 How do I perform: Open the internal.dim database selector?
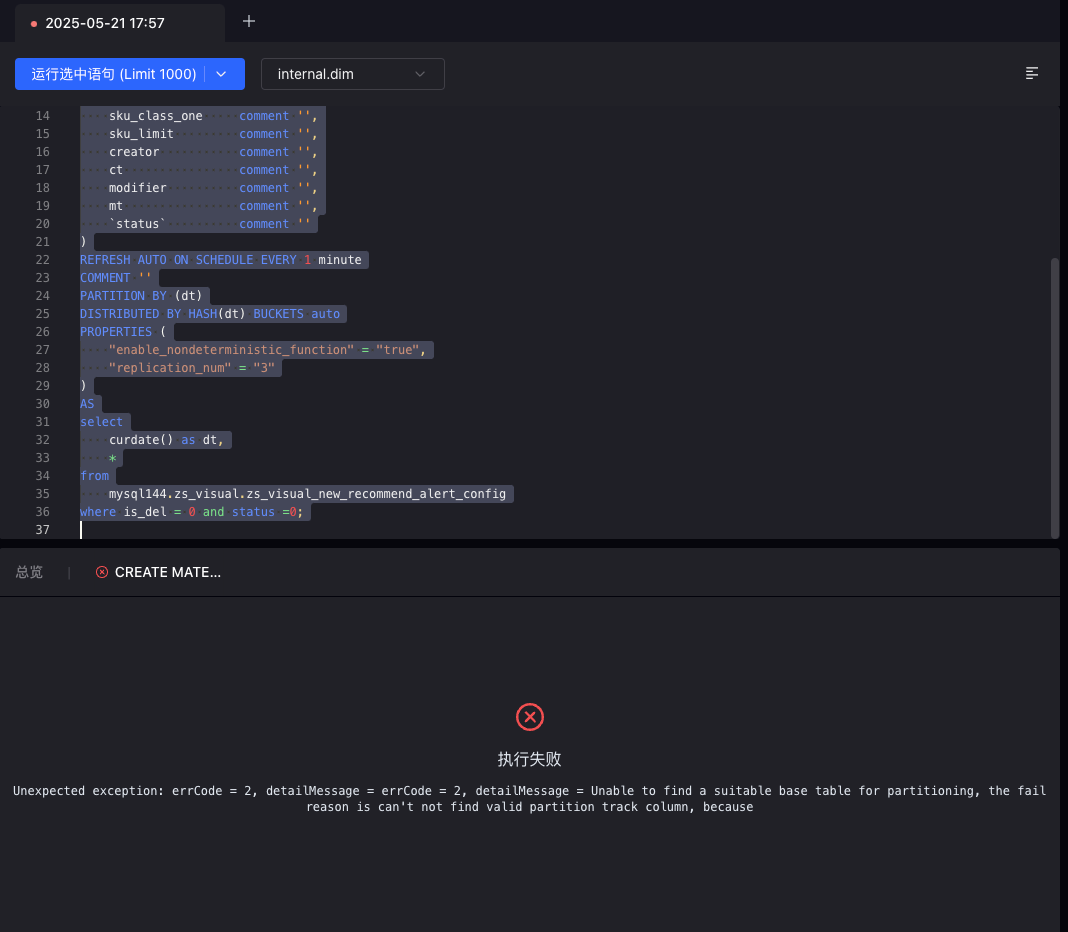tap(353, 74)
